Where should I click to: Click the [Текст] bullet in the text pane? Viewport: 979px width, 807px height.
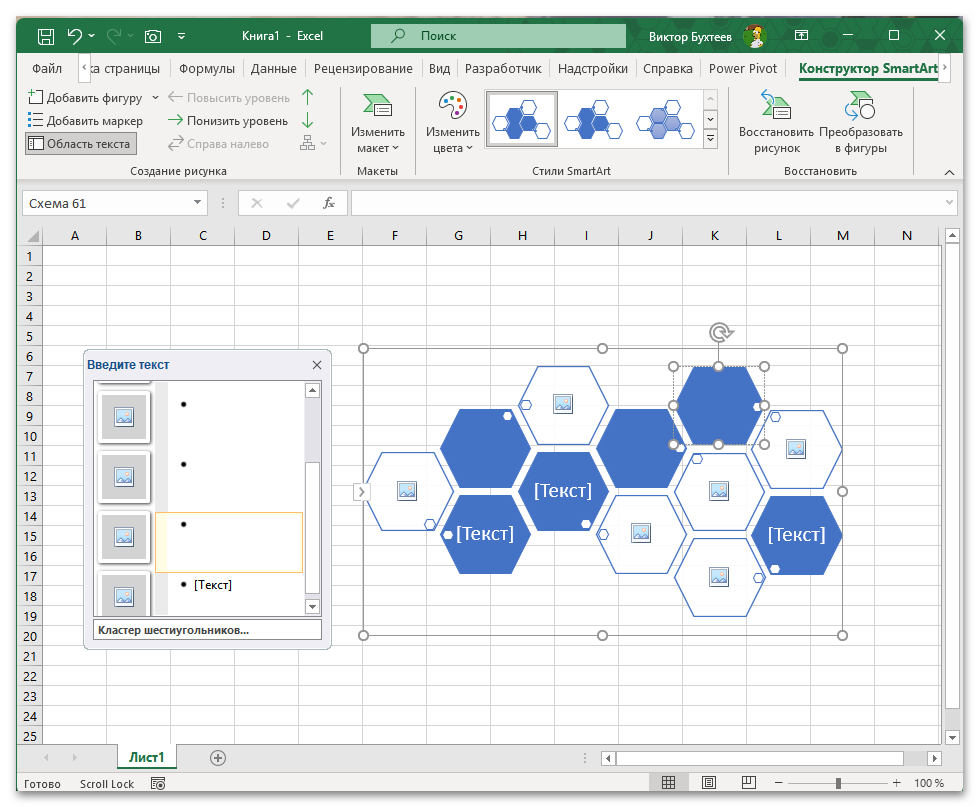(213, 585)
